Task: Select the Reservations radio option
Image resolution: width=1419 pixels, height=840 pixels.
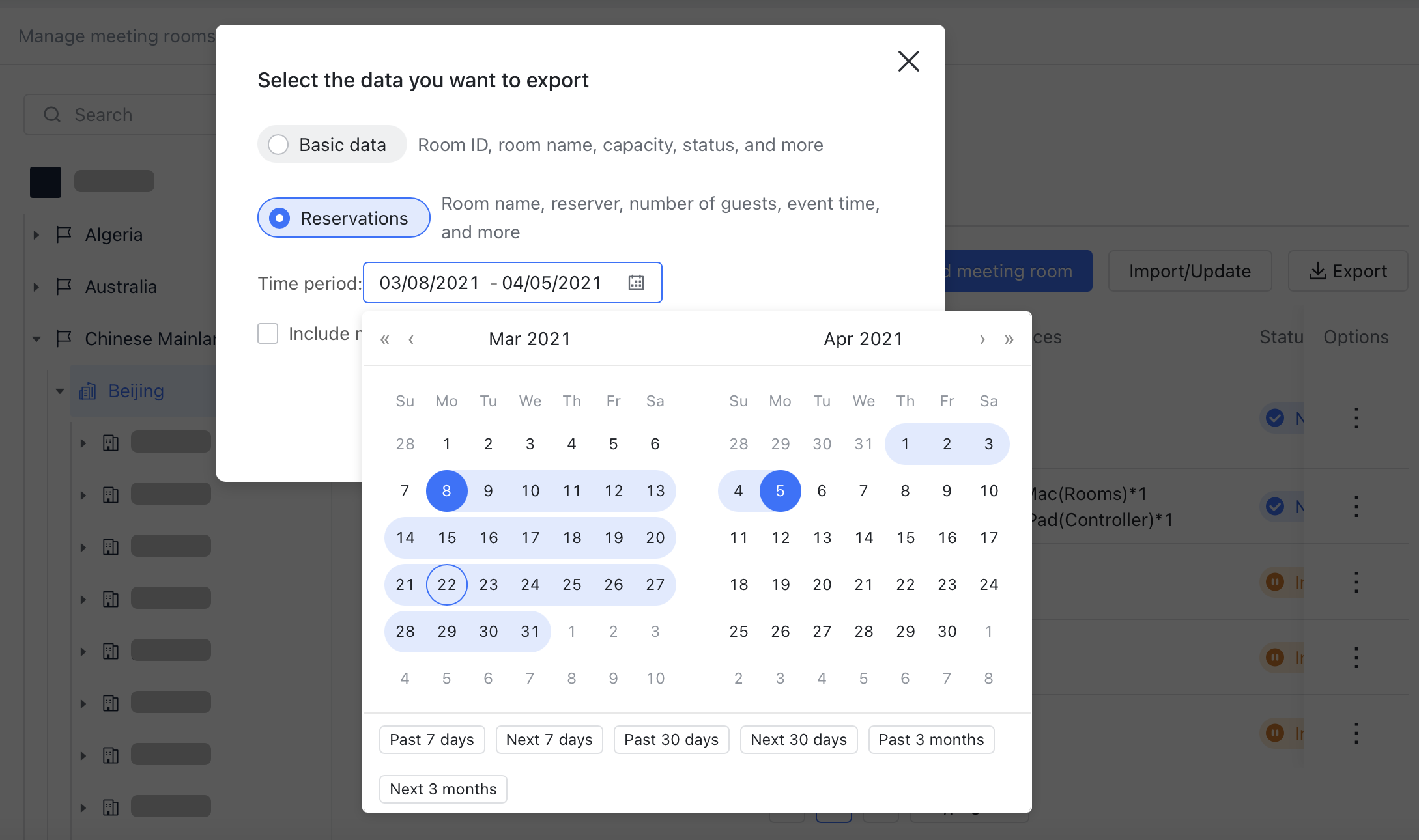Action: 280,218
